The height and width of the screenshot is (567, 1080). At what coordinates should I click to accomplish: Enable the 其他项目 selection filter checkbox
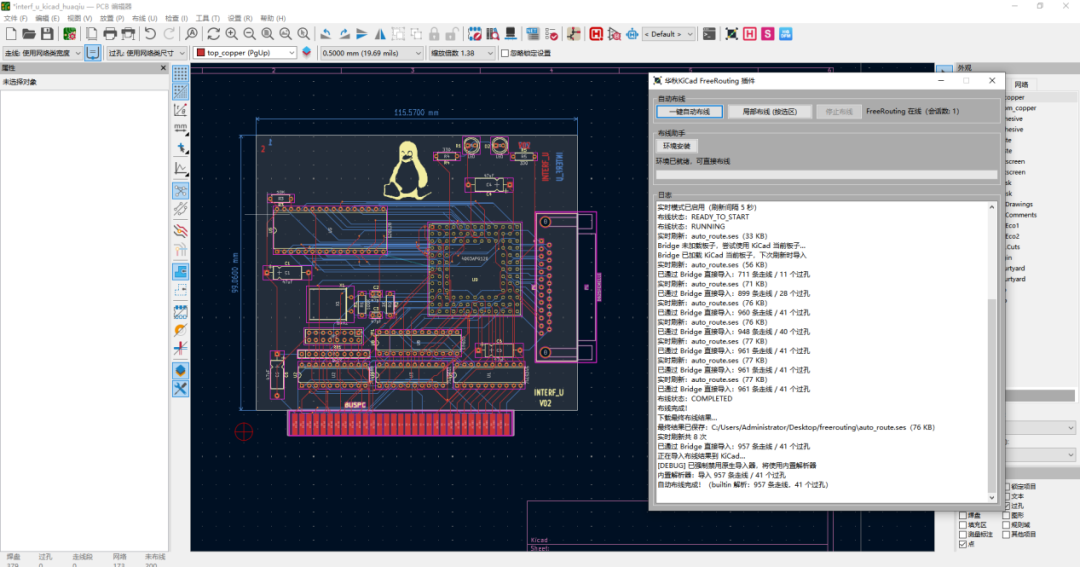tap(1006, 535)
